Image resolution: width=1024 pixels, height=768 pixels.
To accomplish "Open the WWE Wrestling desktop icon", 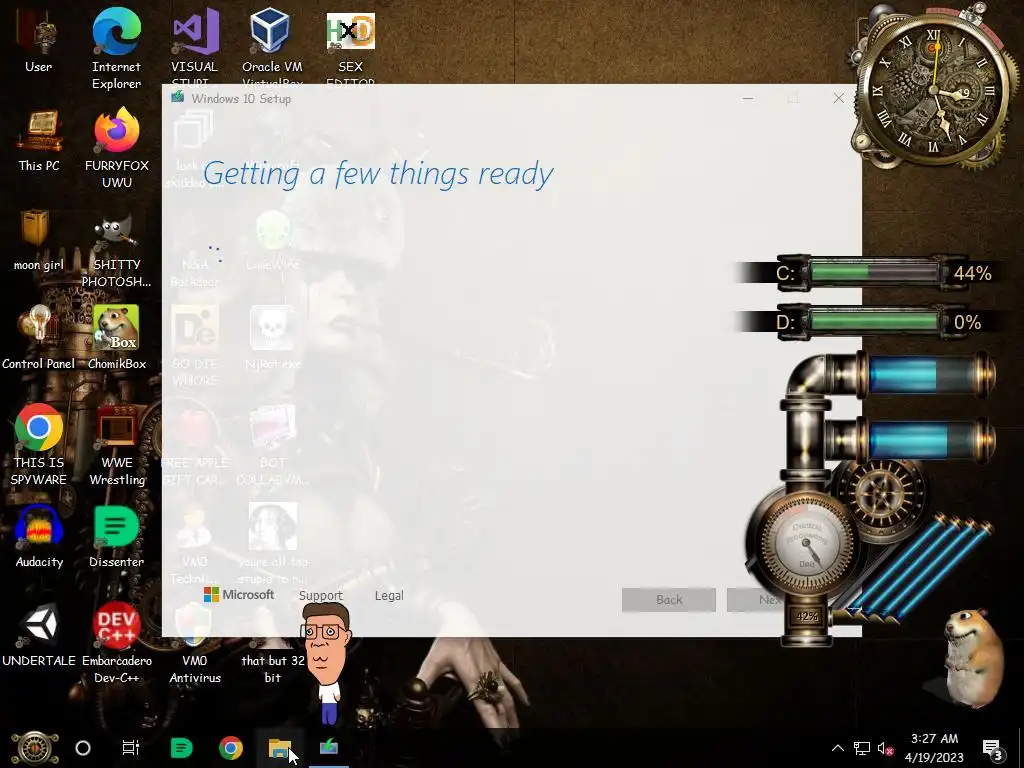I will point(117,445).
